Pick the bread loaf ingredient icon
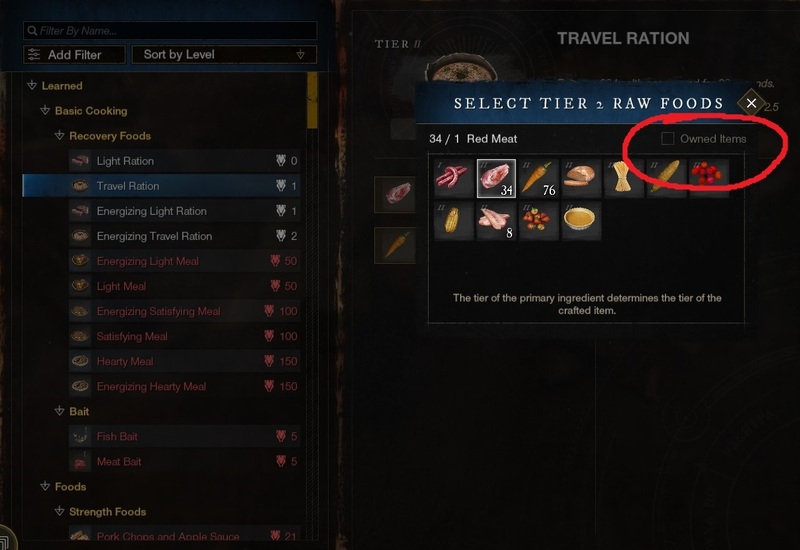 coord(581,178)
